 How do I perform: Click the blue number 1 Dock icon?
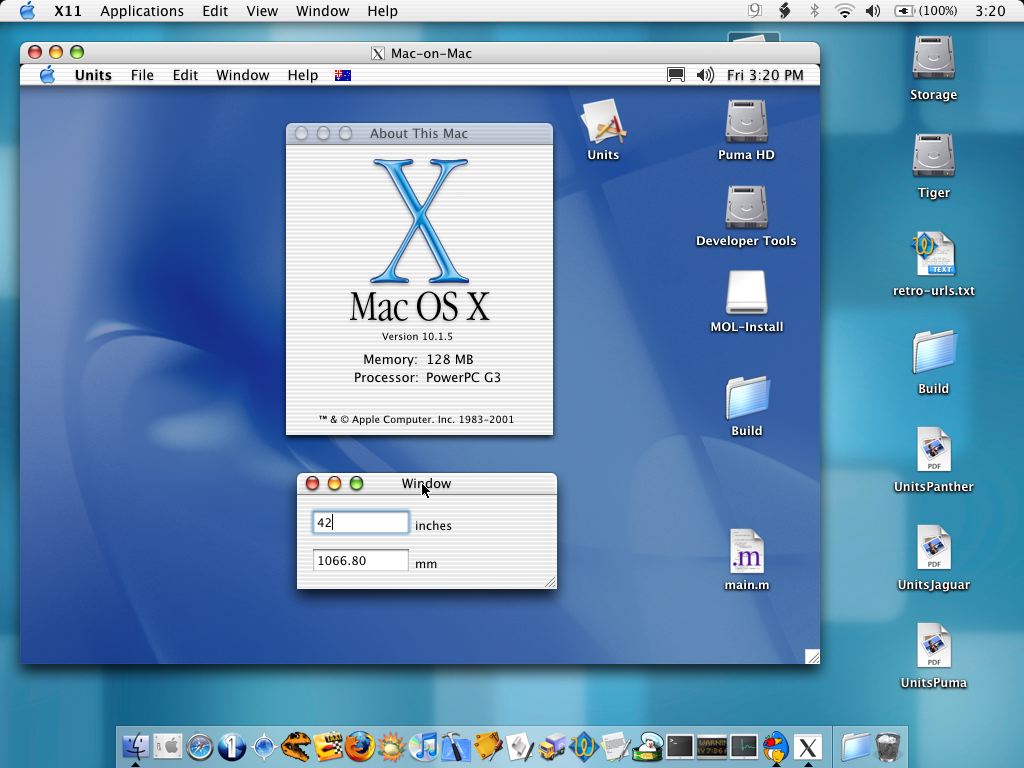coord(232,746)
